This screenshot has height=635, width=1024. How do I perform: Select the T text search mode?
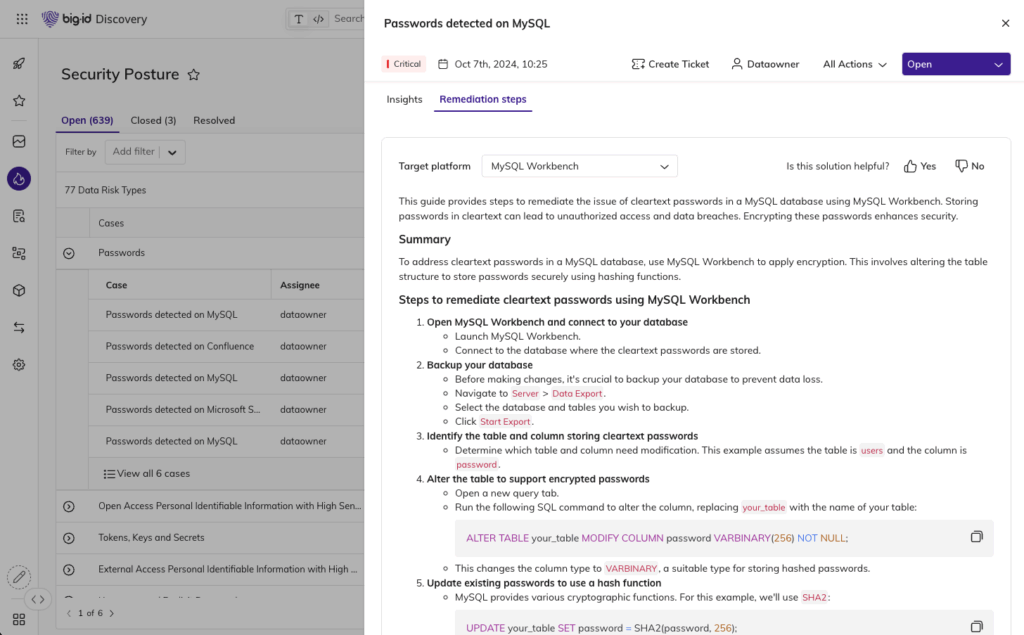(298, 19)
